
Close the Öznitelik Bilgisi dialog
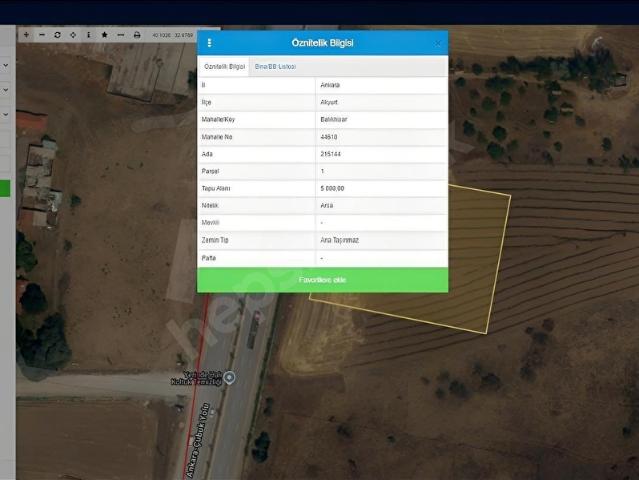click(437, 43)
